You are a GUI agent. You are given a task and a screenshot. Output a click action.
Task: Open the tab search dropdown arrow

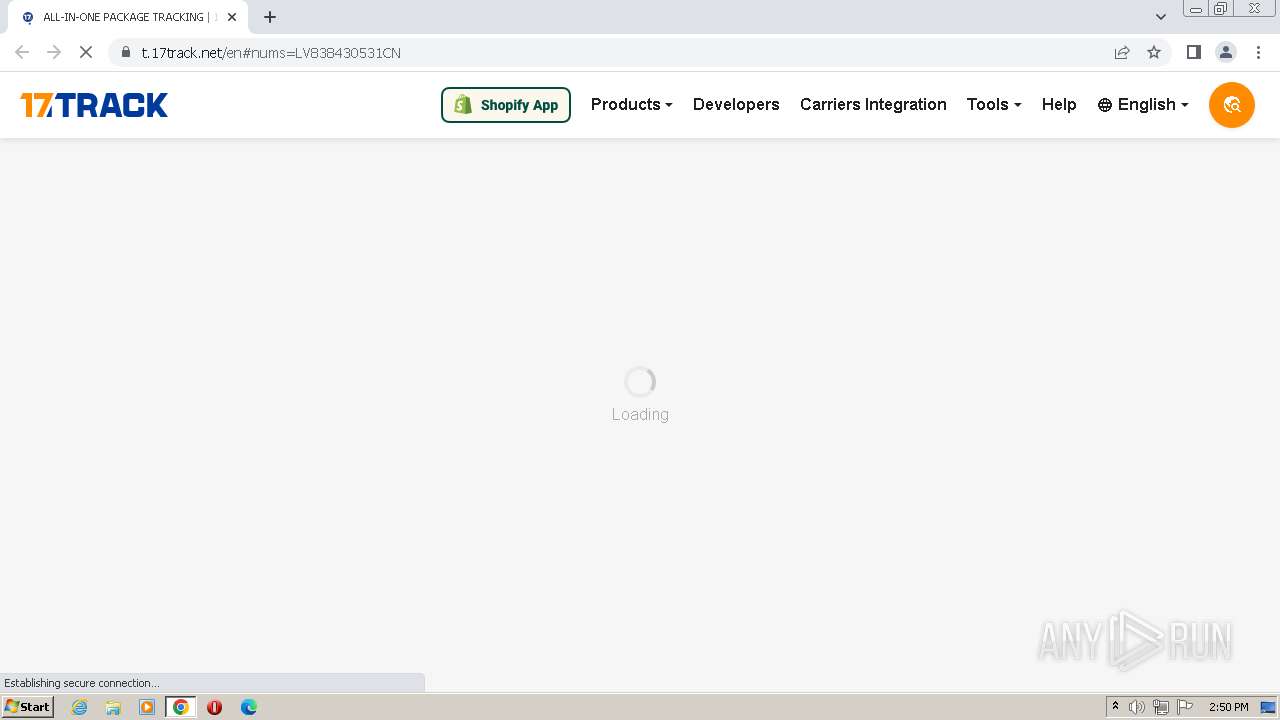[x=1161, y=17]
